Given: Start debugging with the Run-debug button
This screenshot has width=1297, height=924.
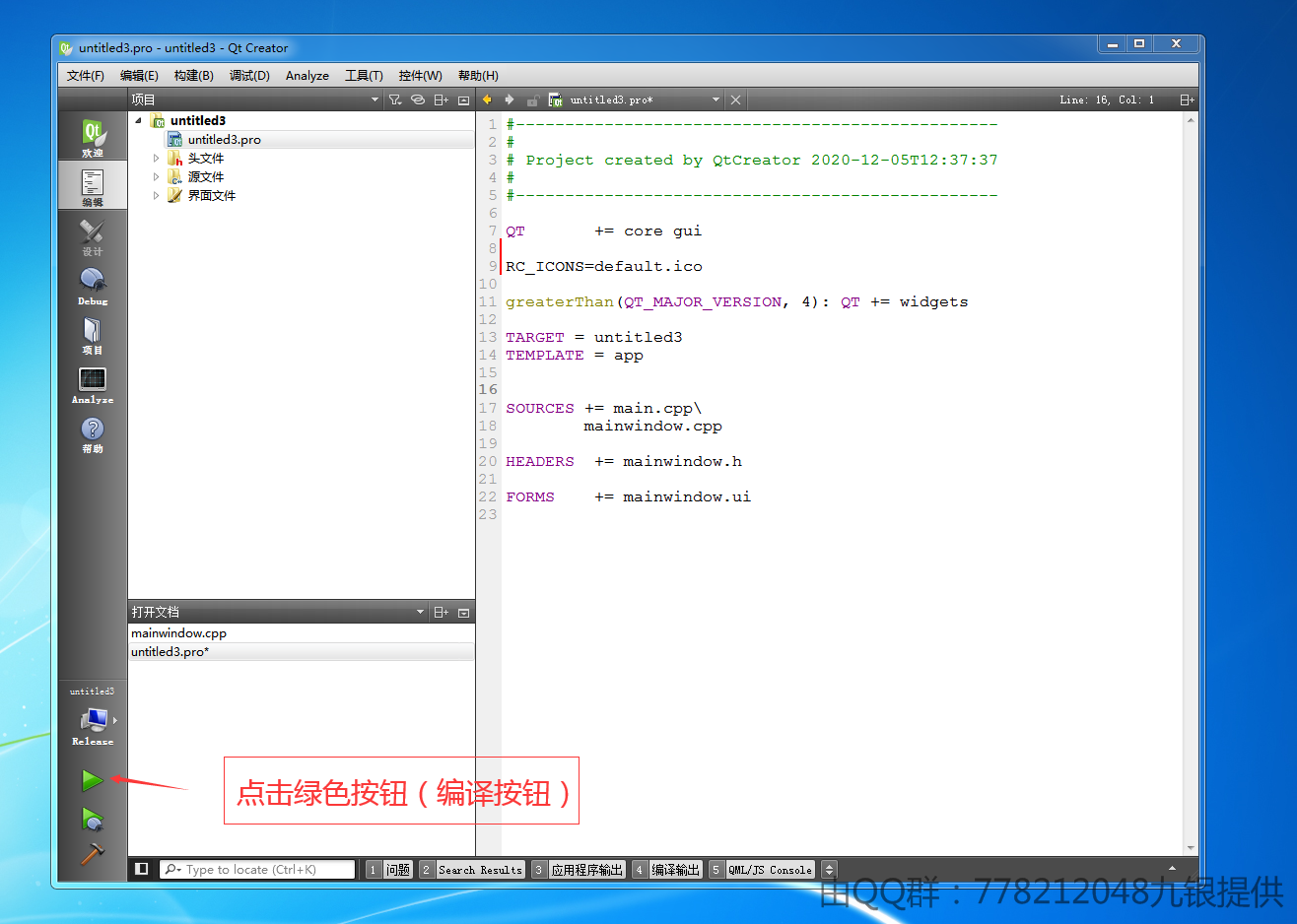Looking at the screenshot, I should click(92, 819).
